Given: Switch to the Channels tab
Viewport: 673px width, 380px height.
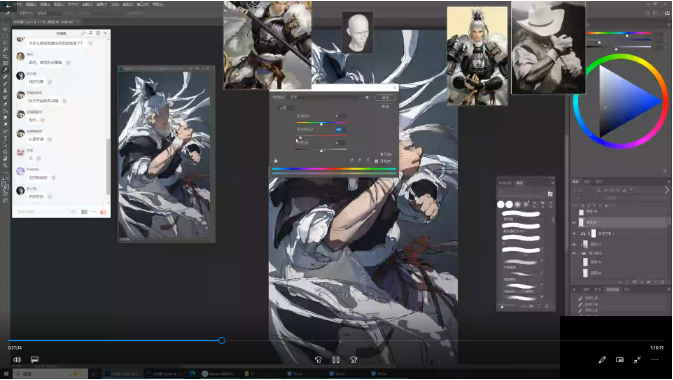Looking at the screenshot, I should point(587,182).
